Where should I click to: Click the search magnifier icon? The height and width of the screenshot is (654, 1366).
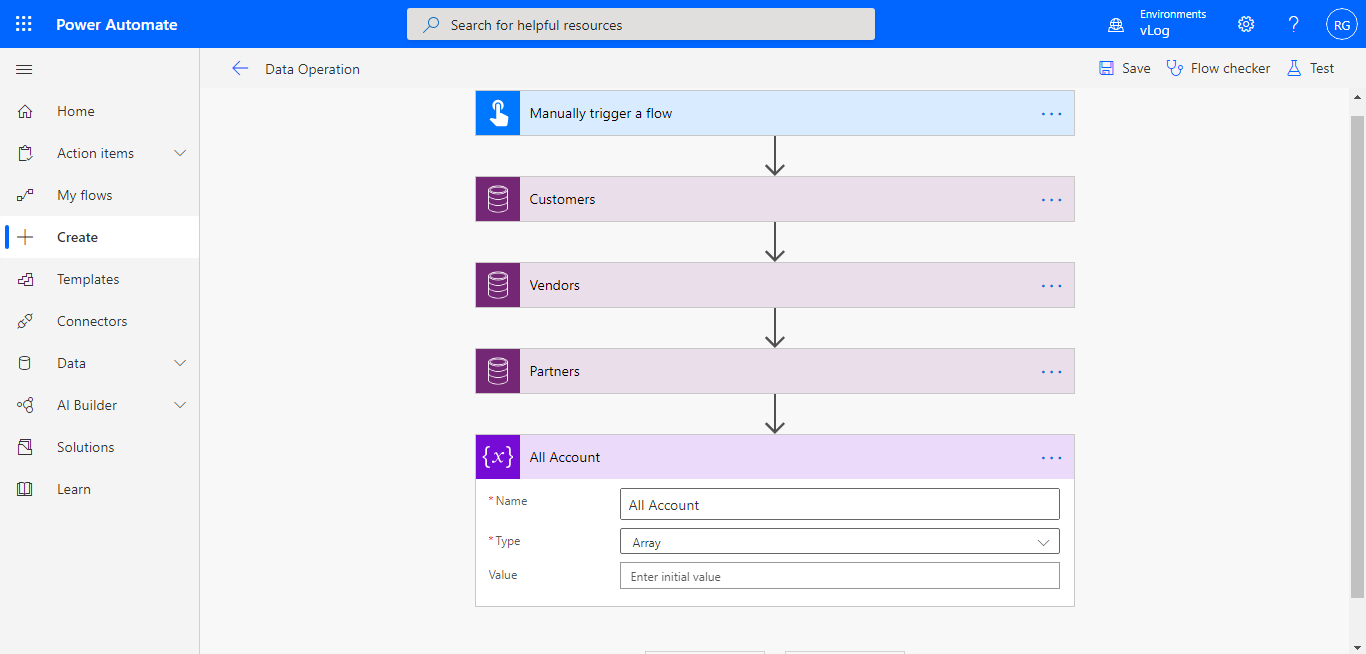[x=431, y=25]
